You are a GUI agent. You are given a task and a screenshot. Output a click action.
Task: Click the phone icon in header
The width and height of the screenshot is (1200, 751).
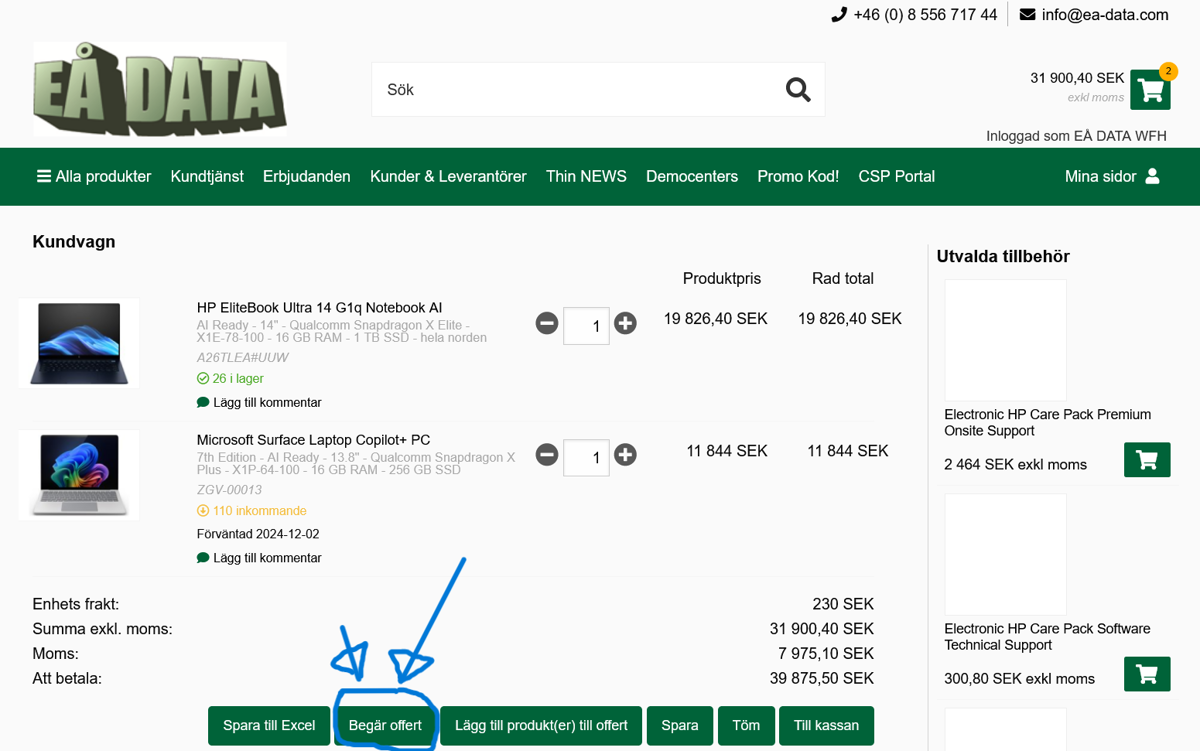pyautogui.click(x=839, y=15)
